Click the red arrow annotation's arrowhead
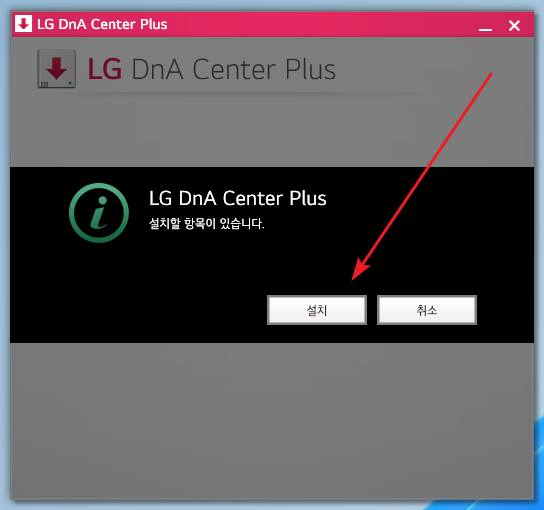Image resolution: width=544 pixels, height=510 pixels. click(359, 271)
